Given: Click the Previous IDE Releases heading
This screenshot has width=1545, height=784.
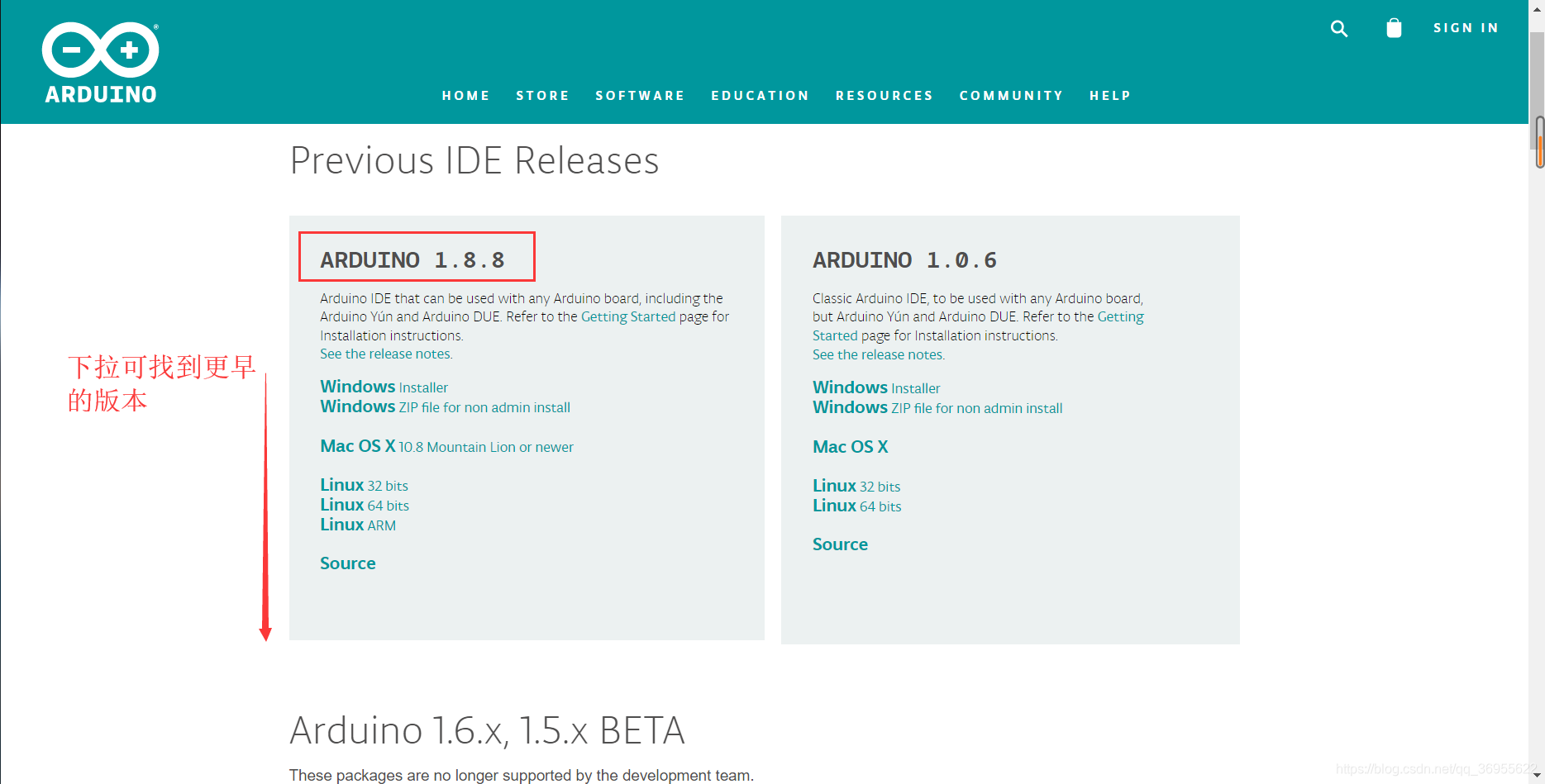Looking at the screenshot, I should pos(474,160).
